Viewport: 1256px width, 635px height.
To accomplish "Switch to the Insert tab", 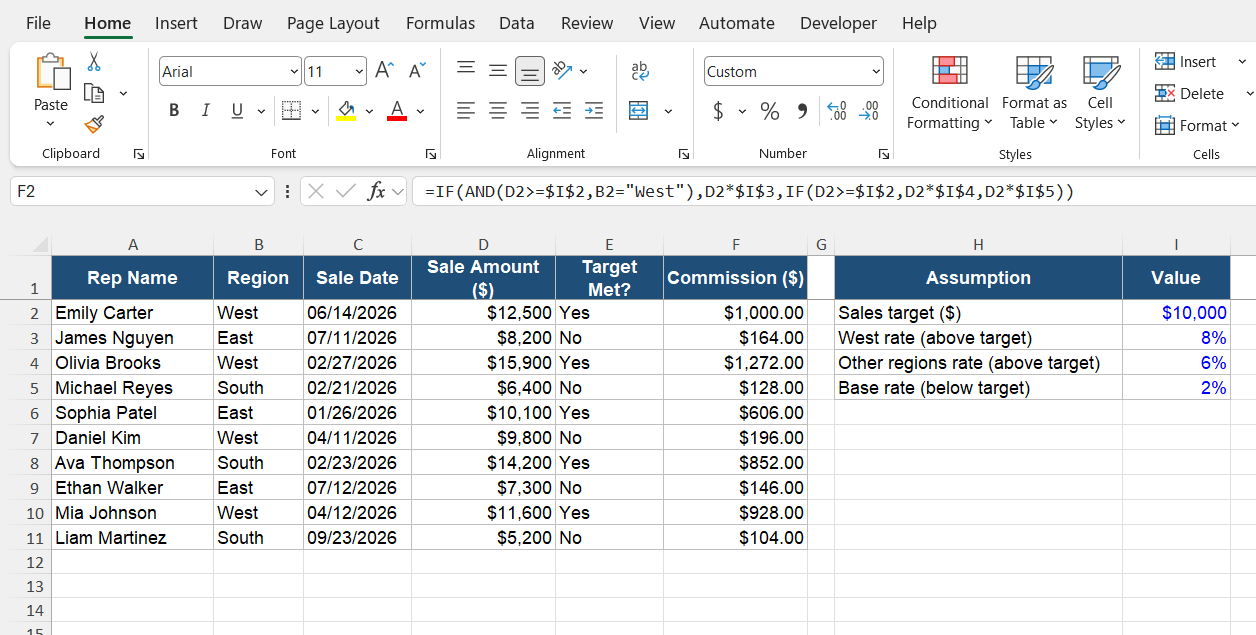I will (176, 22).
